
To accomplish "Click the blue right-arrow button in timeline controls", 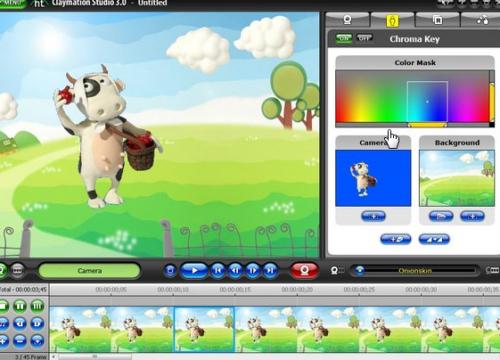I will [x=37, y=323].
